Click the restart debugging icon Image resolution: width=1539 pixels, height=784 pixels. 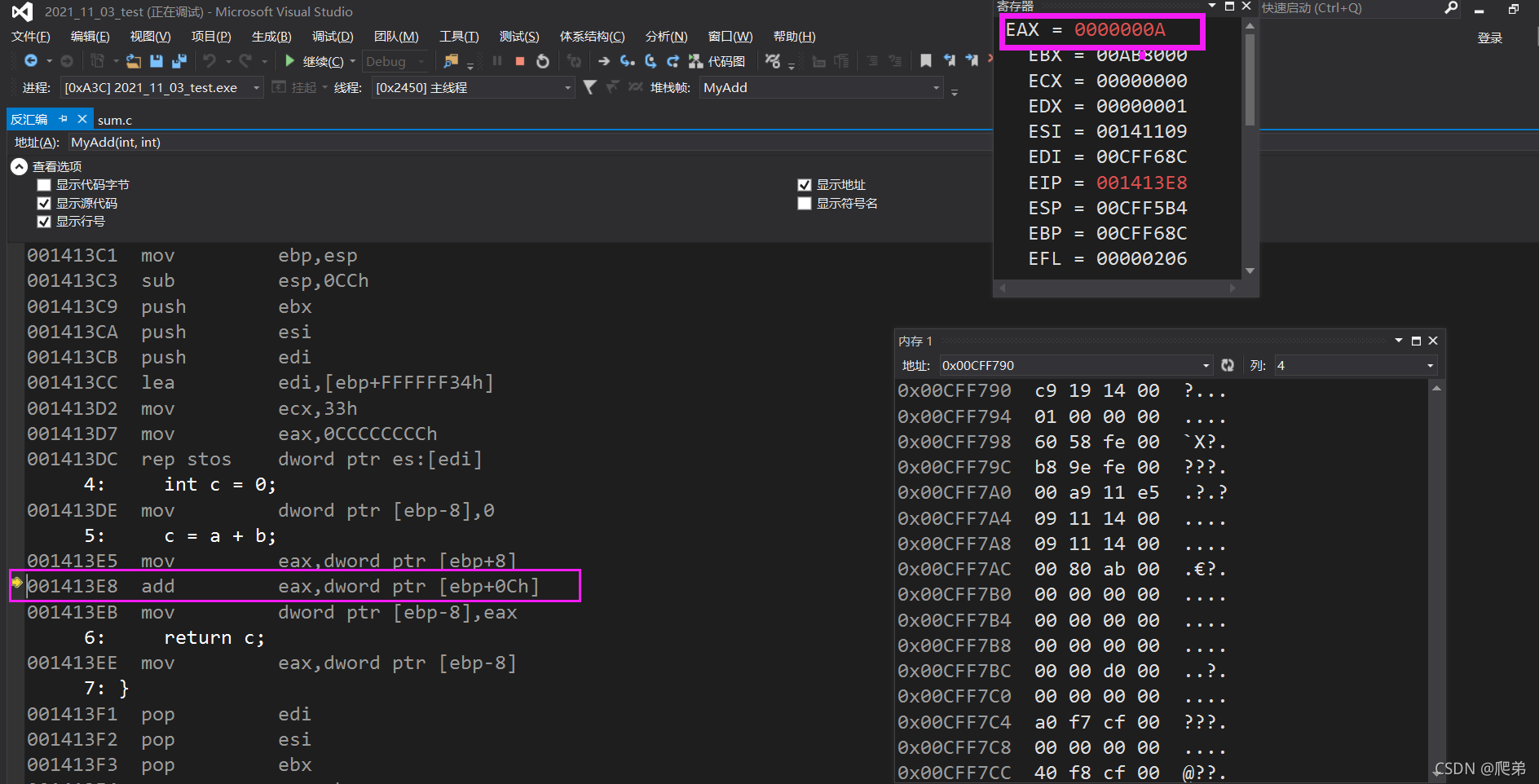(x=543, y=61)
